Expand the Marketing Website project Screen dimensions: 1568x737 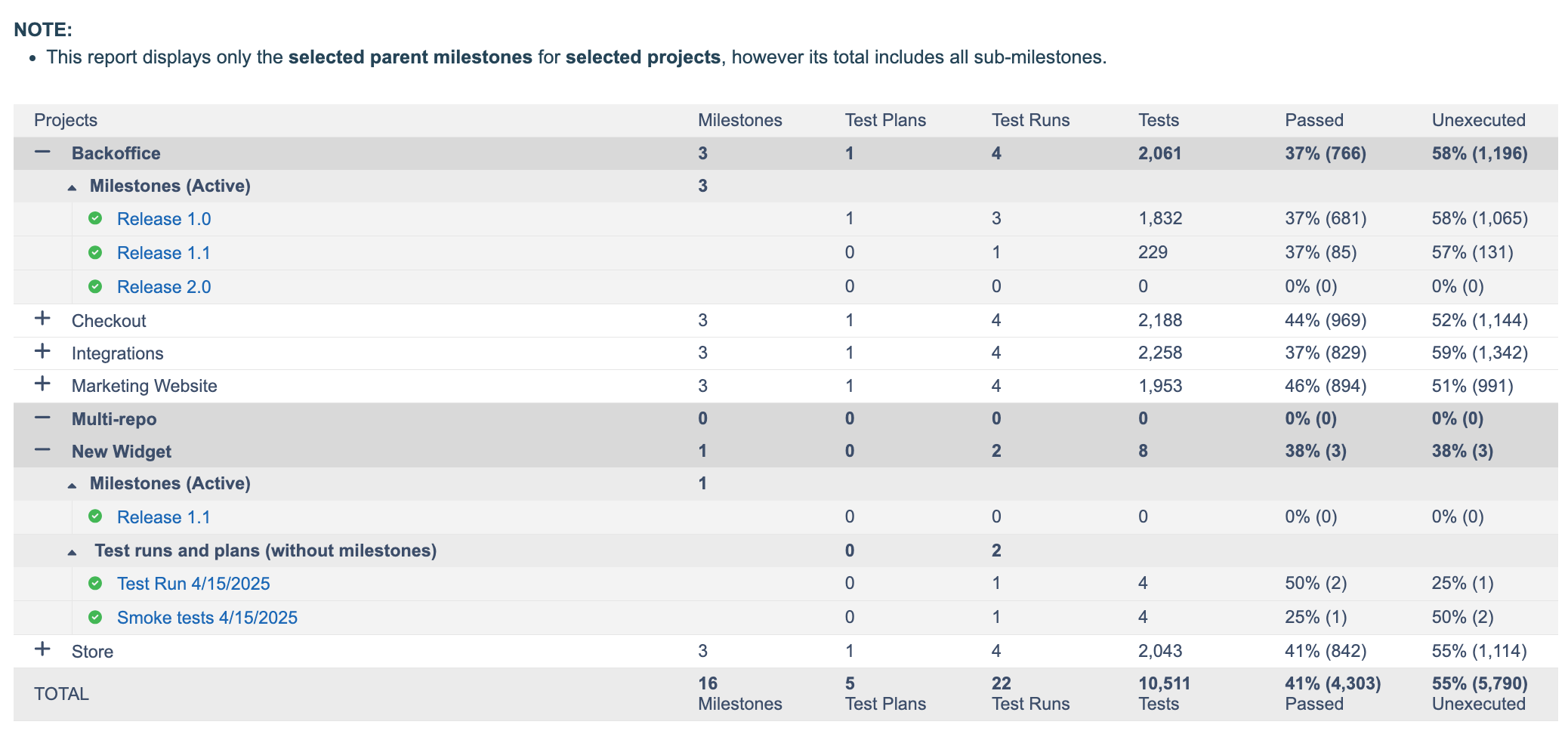pyautogui.click(x=43, y=384)
